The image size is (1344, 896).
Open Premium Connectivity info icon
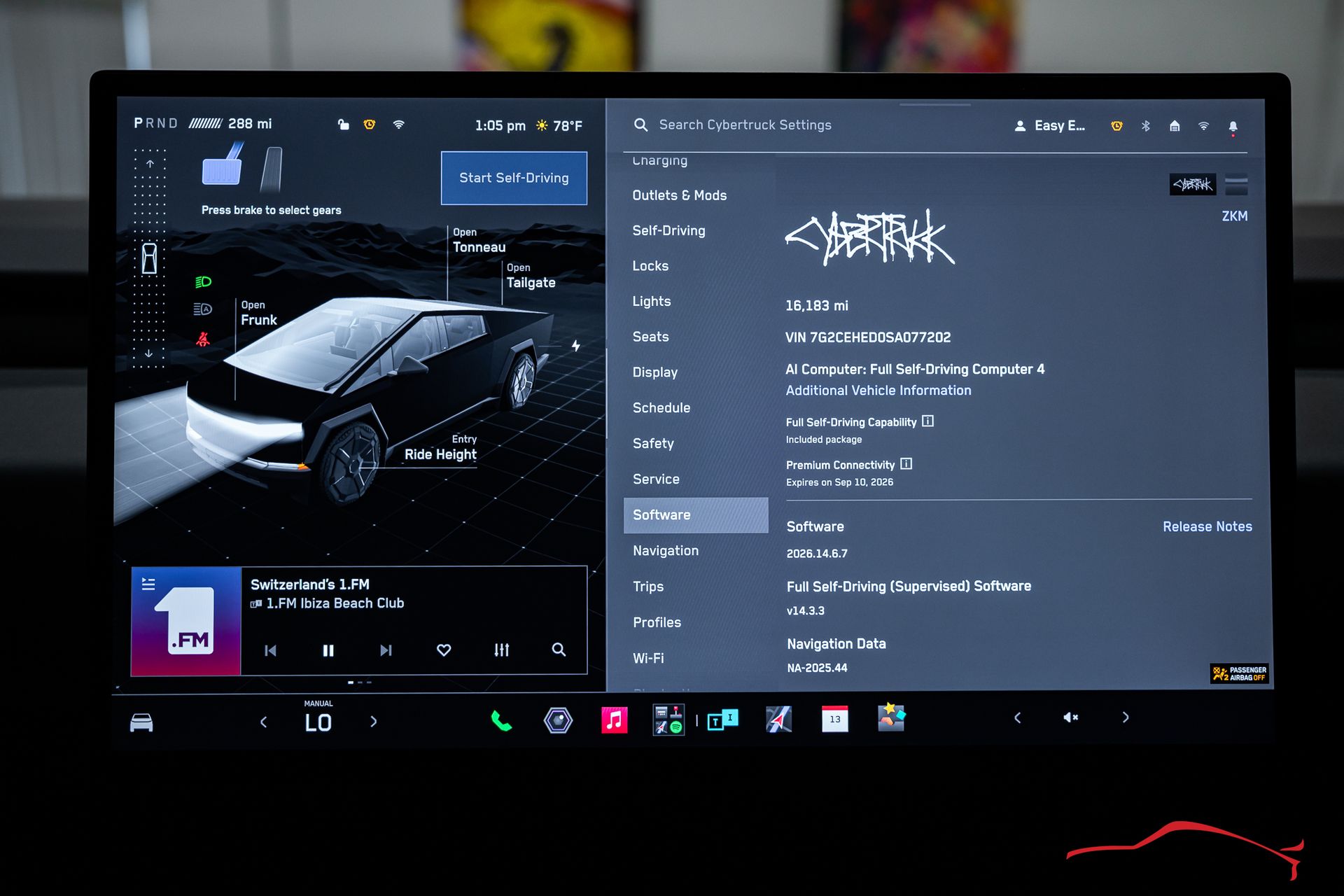tap(906, 464)
